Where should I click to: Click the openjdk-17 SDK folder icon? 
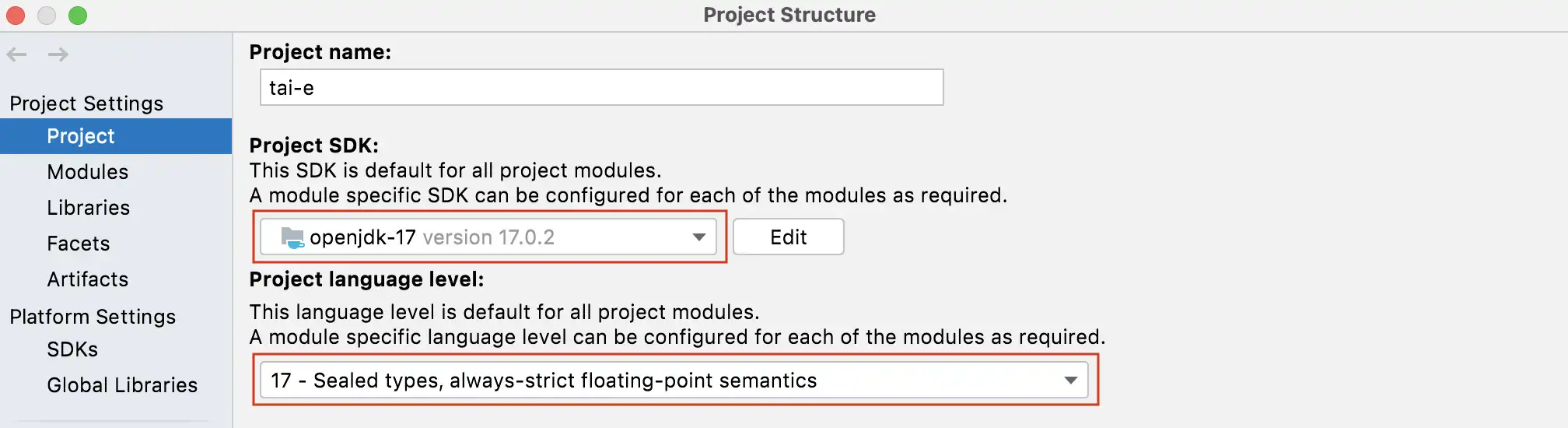[x=292, y=237]
